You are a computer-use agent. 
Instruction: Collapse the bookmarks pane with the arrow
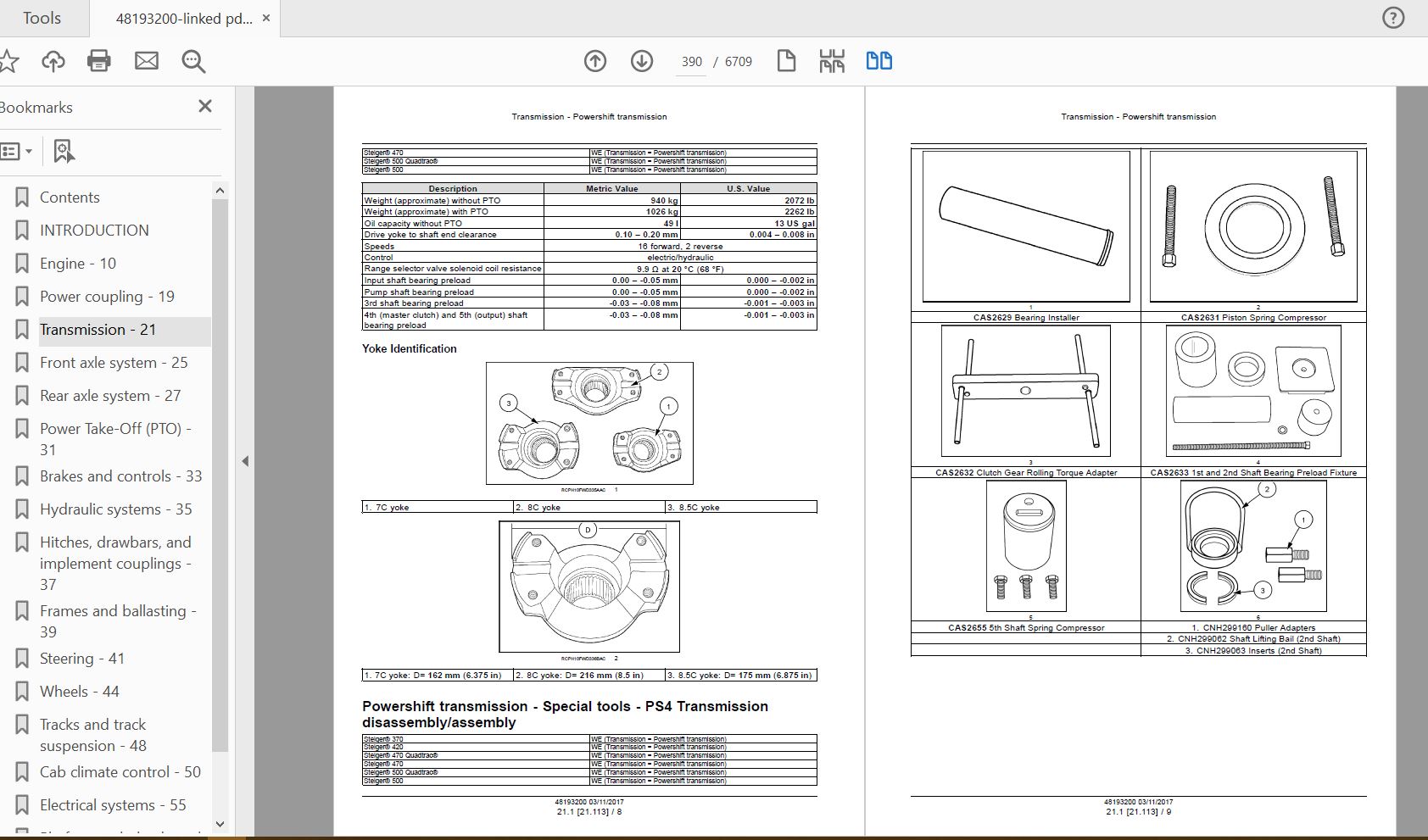[245, 461]
